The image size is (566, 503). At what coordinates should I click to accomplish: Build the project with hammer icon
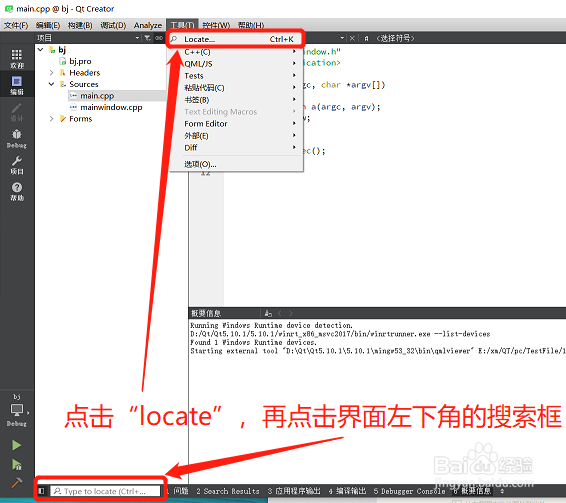click(x=16, y=482)
